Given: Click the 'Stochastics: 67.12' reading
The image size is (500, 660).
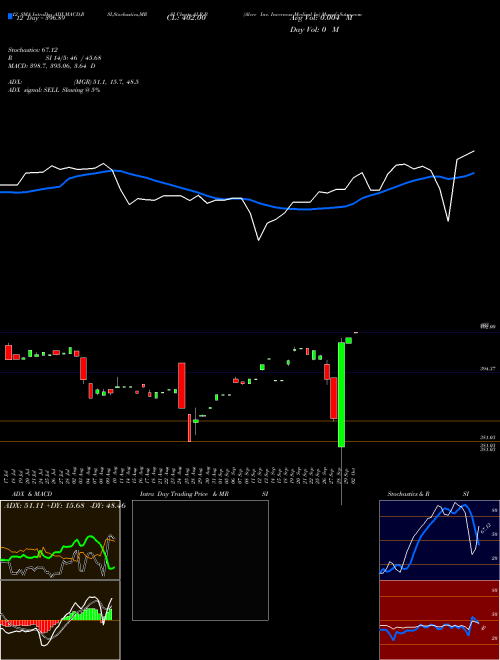Looking at the screenshot, I should [33, 50].
